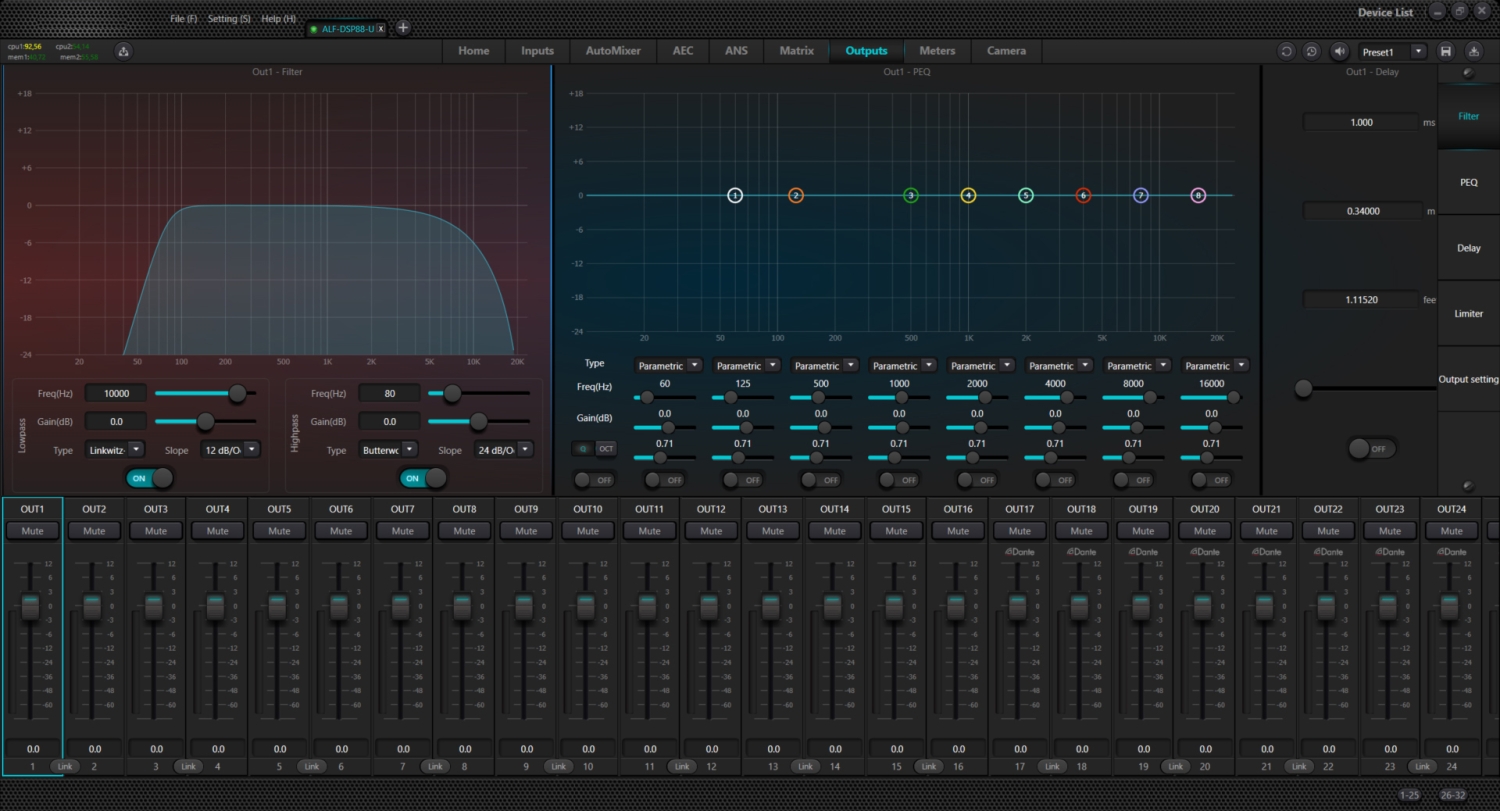1500x811 pixels.
Task: Click the download preset icon
Action: point(1474,51)
